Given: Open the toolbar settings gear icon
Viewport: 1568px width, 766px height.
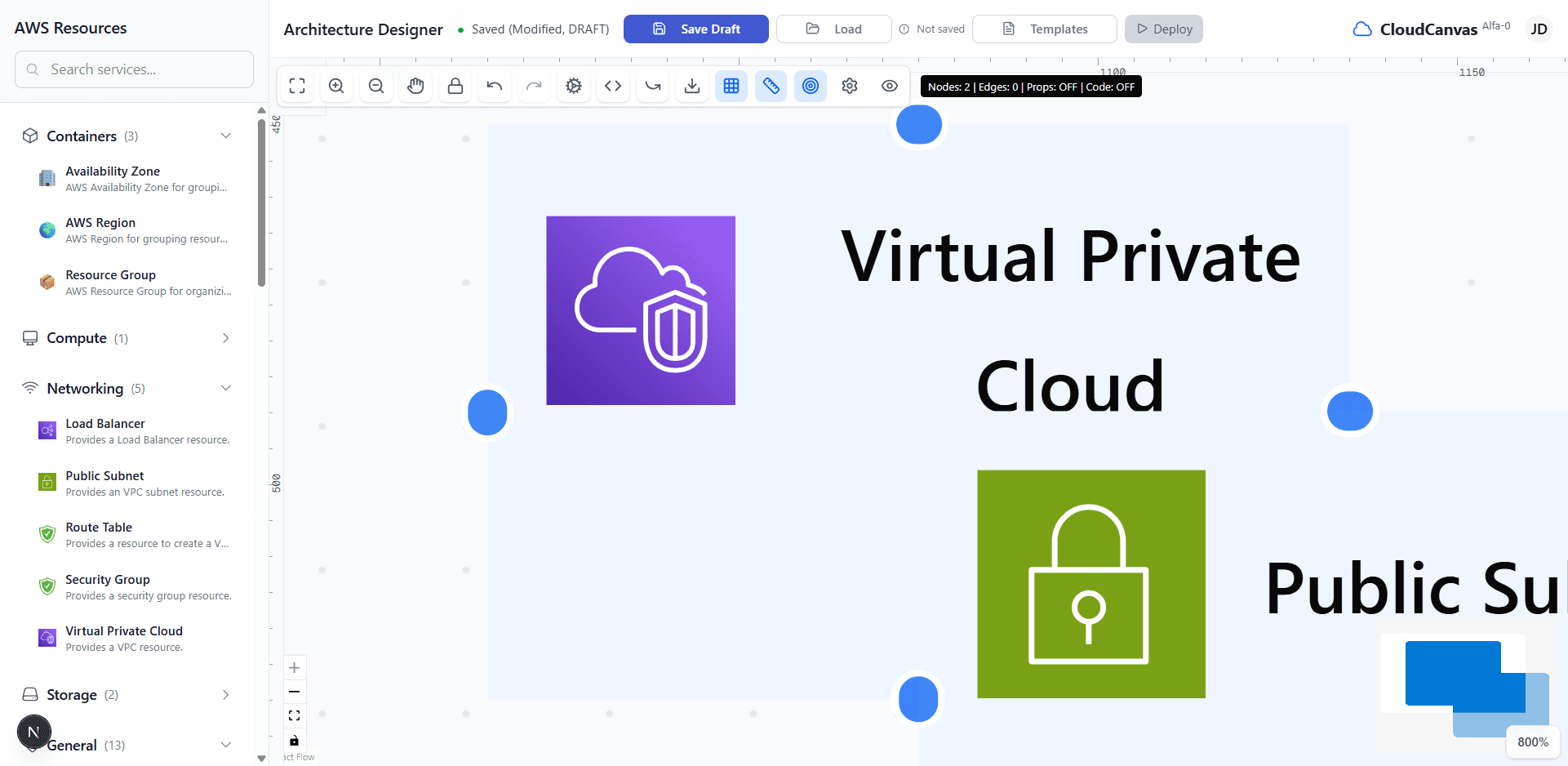Looking at the screenshot, I should [x=849, y=86].
